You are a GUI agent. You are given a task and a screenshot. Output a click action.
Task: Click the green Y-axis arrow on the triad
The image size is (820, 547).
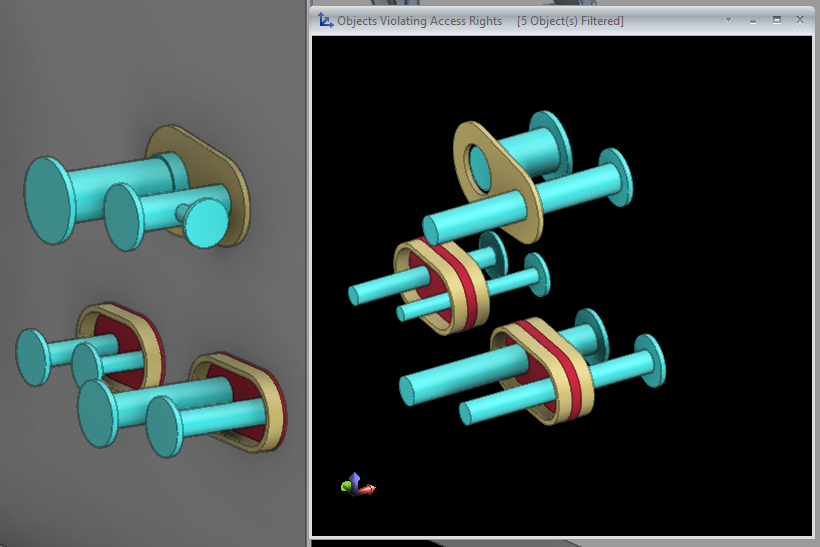tap(346, 487)
